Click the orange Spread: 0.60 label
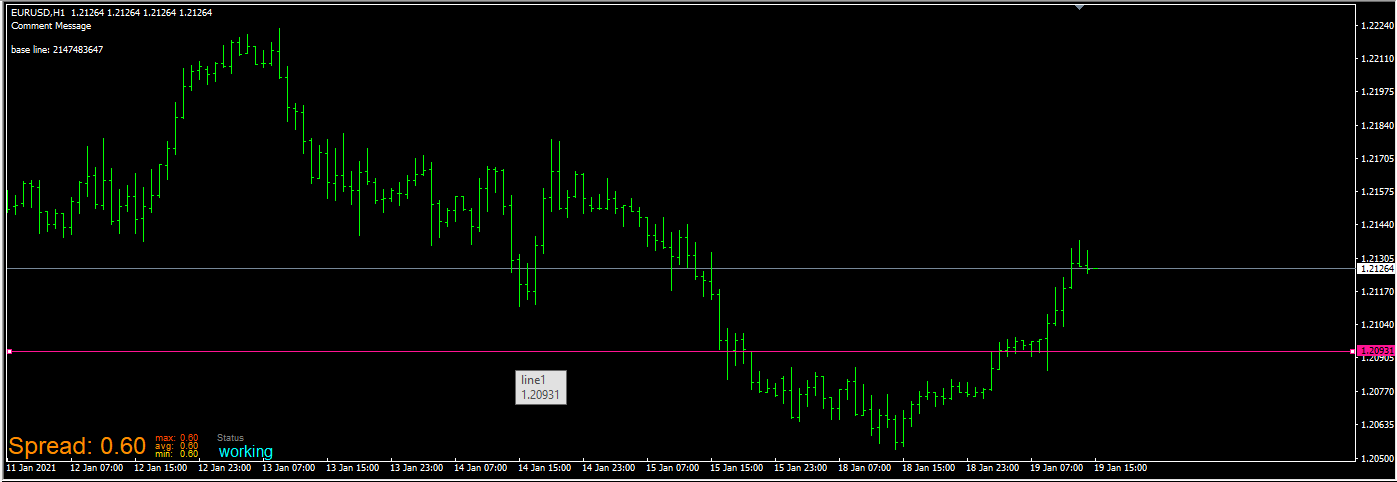 point(77,446)
